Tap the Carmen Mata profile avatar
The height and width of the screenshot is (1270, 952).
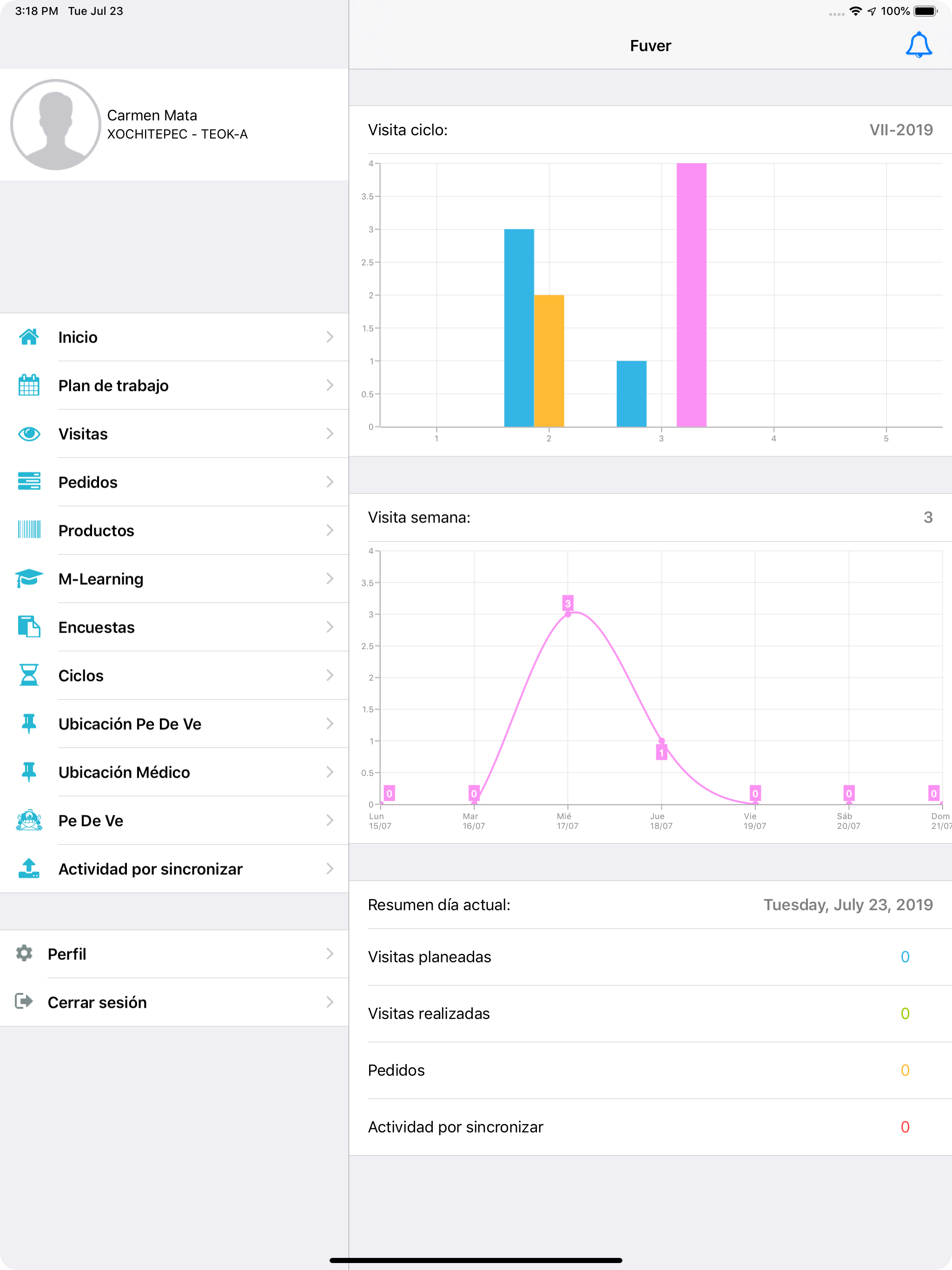tap(56, 125)
